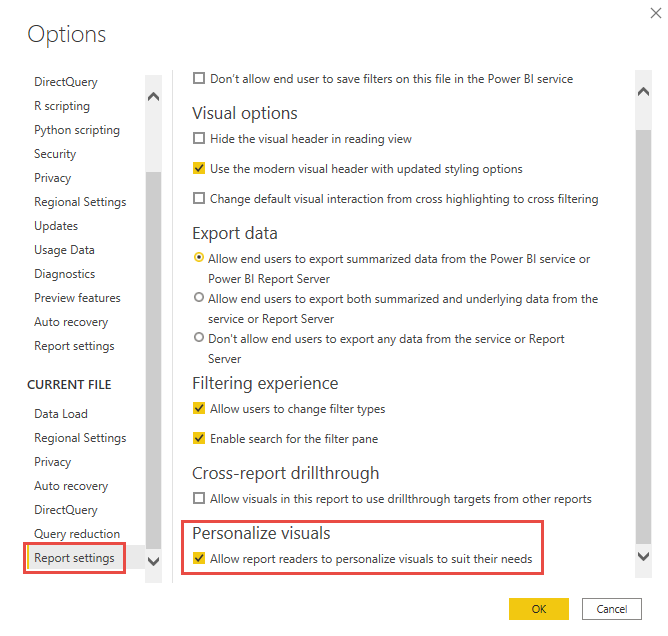Go to Python scripting options
The width and height of the screenshot is (668, 636).
tap(77, 130)
